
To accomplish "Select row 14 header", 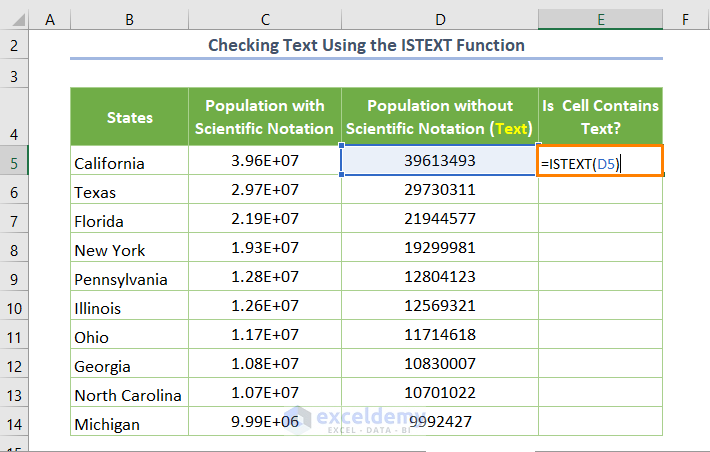I will 14,423.
